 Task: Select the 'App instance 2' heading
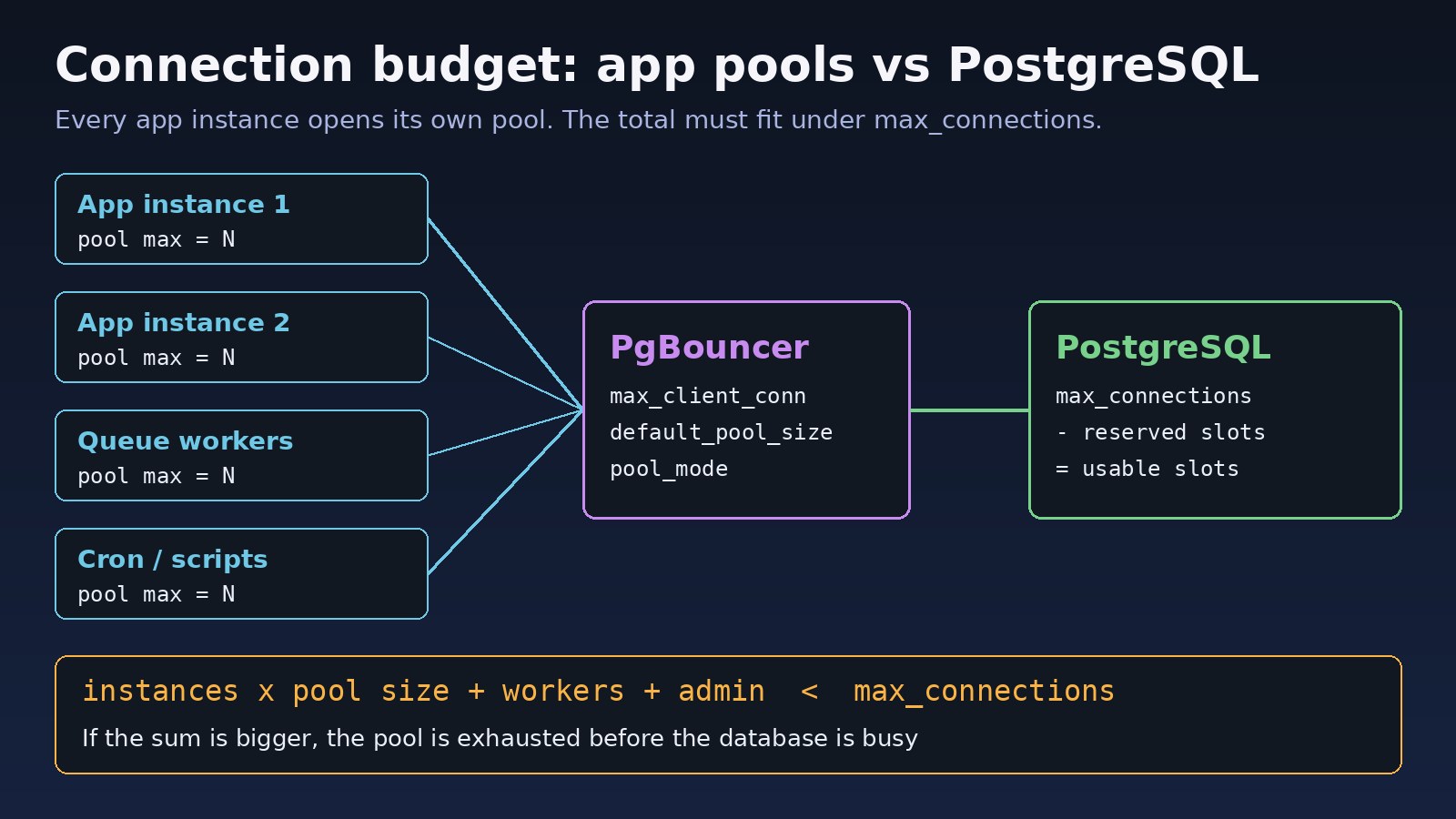pyautogui.click(x=184, y=323)
